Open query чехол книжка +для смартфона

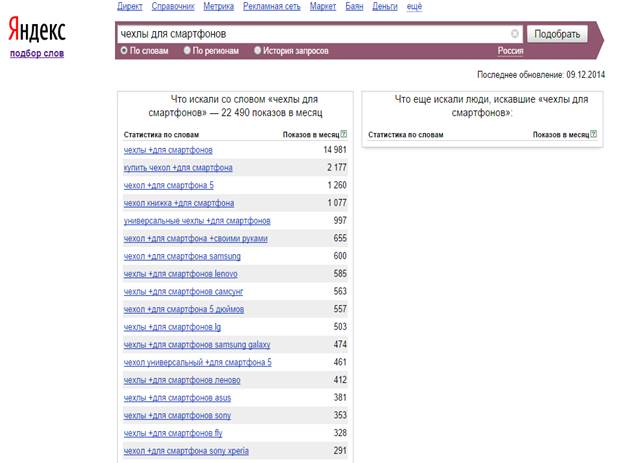(179, 203)
